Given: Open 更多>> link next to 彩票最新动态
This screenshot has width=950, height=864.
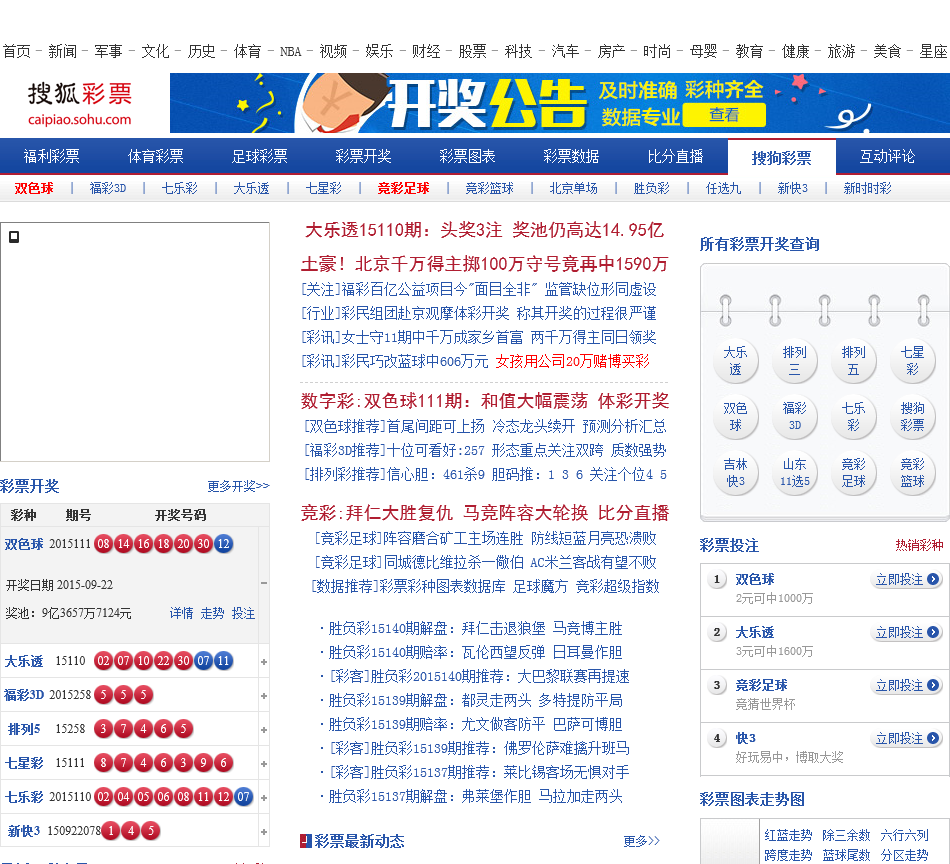Looking at the screenshot, I should 642,841.
